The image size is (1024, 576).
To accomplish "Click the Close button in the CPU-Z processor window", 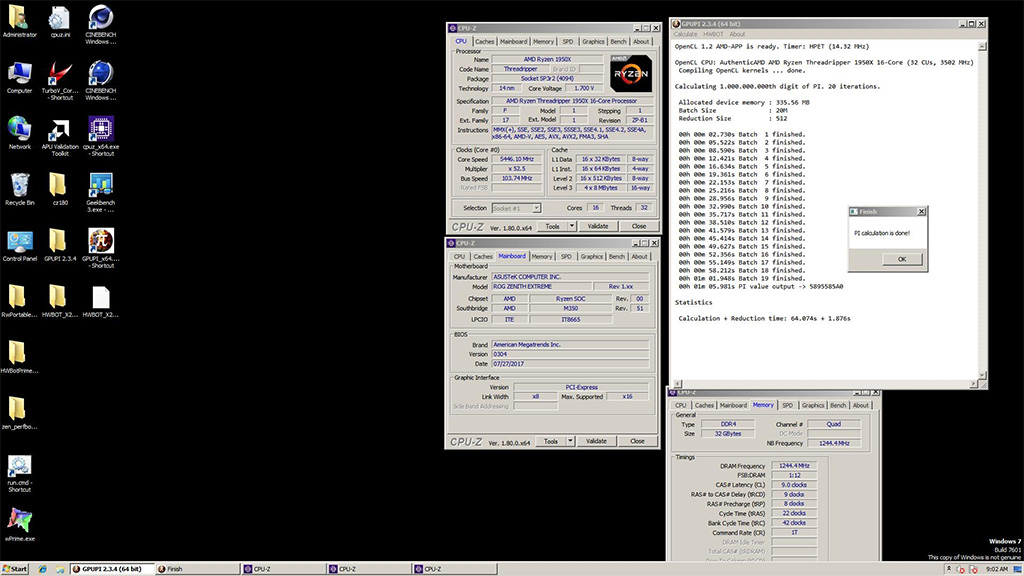I will tap(639, 227).
